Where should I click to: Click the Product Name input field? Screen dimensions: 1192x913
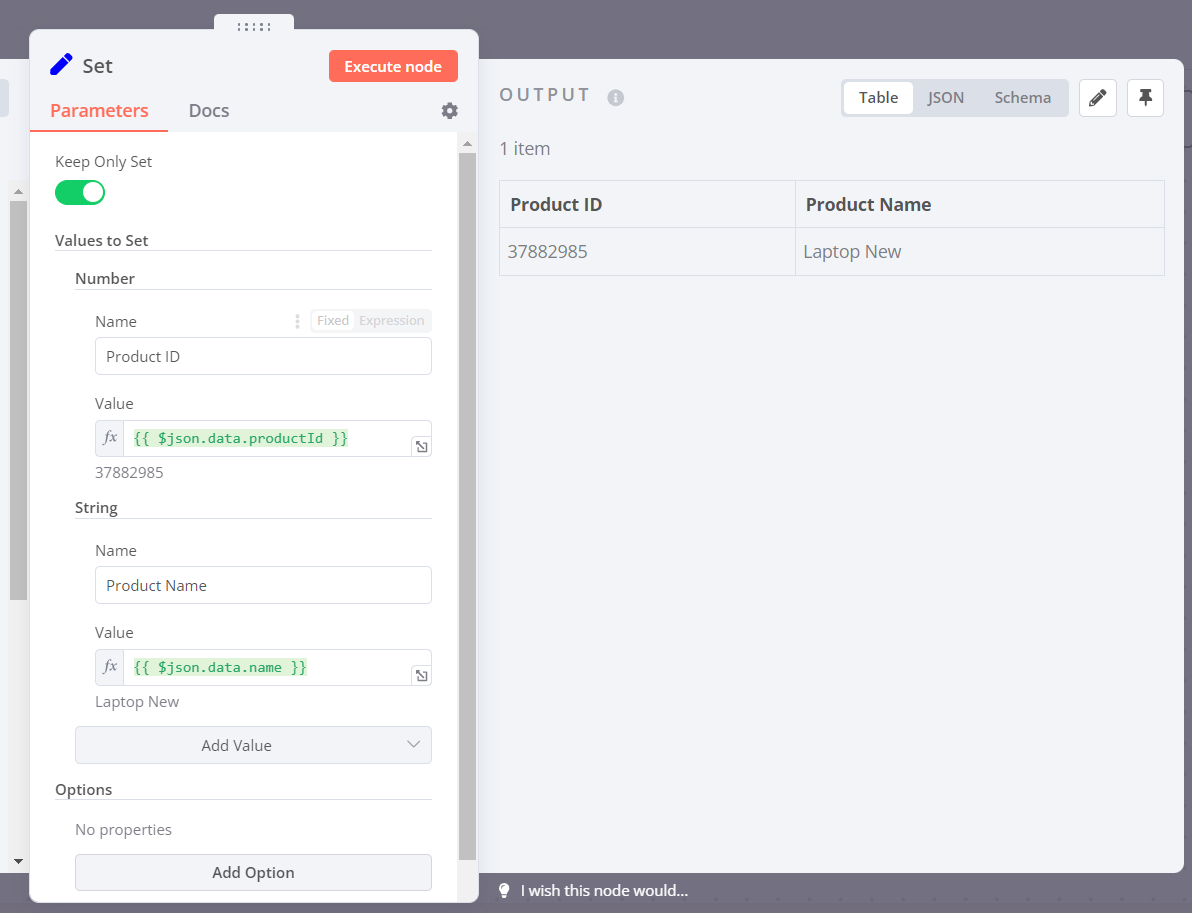263,585
